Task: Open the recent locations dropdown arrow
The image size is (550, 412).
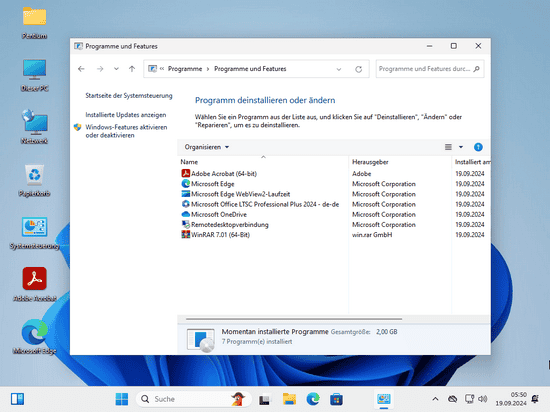Action: click(x=116, y=69)
